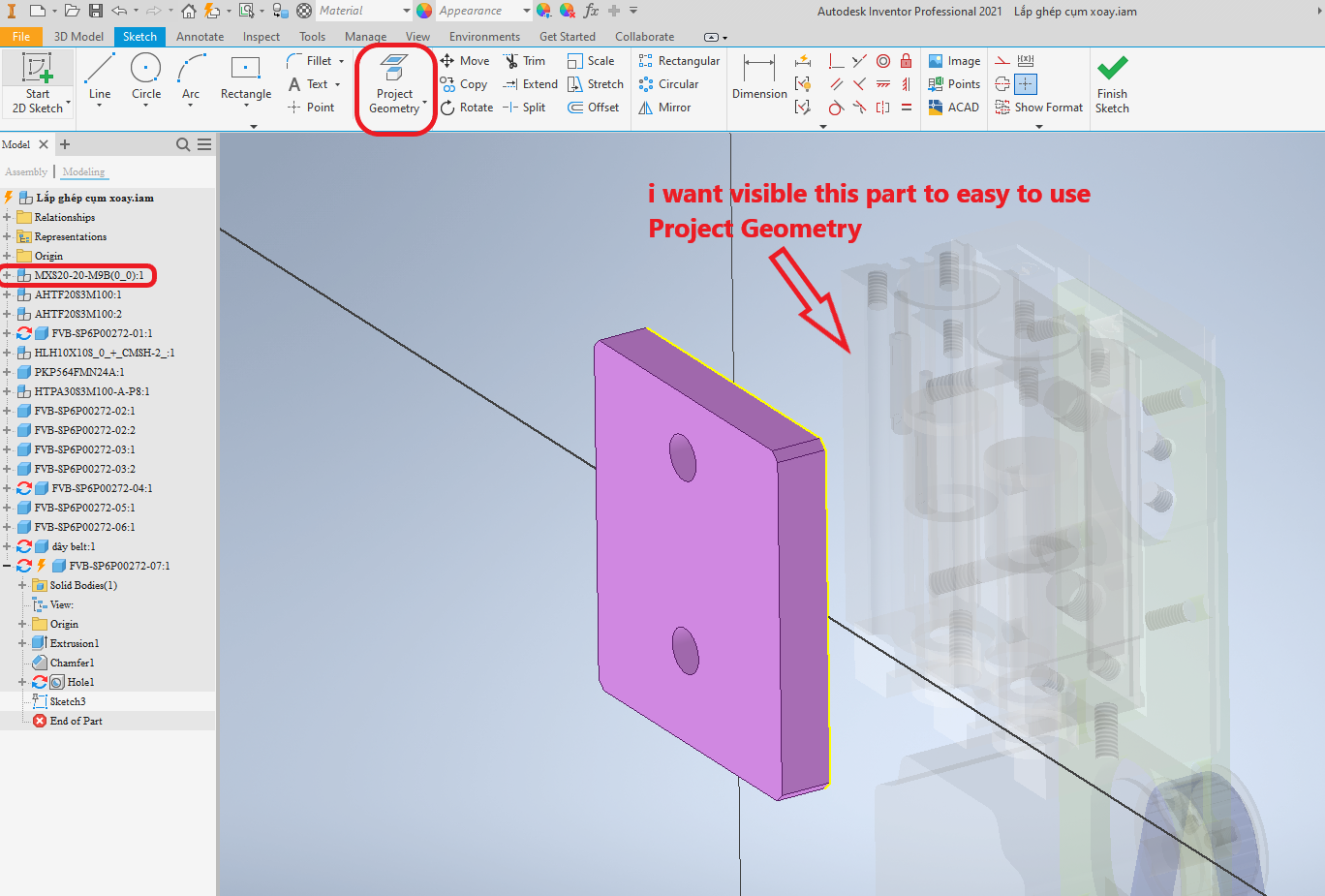Insert Image into sketch
This screenshot has width=1325, height=896.
954,61
